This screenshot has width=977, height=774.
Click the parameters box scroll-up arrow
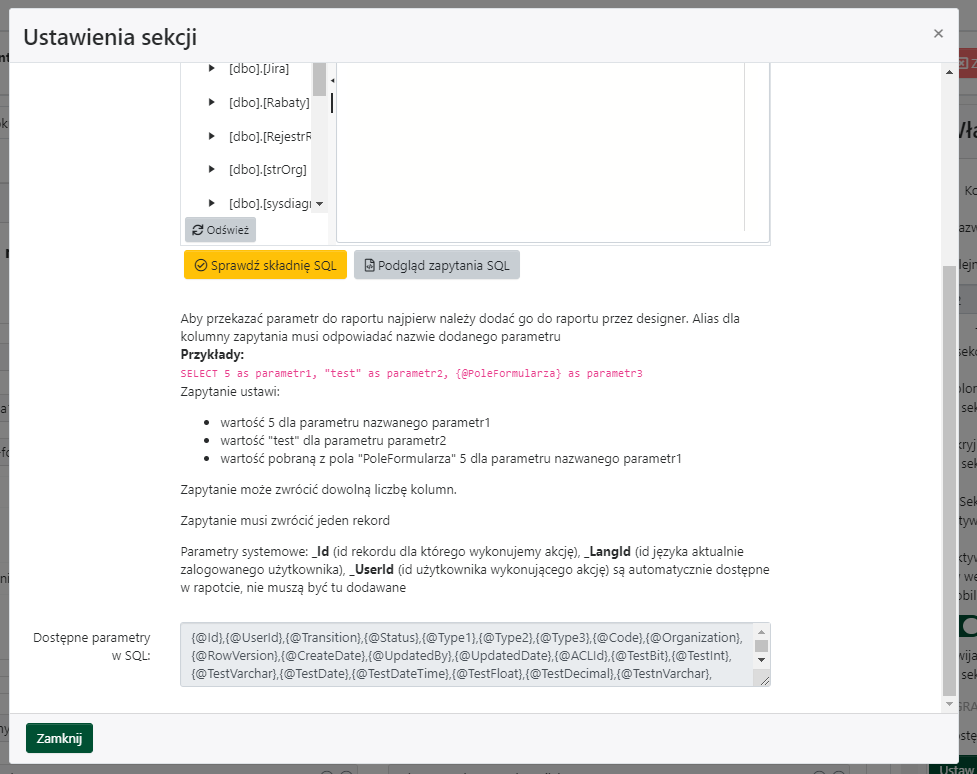click(761, 631)
